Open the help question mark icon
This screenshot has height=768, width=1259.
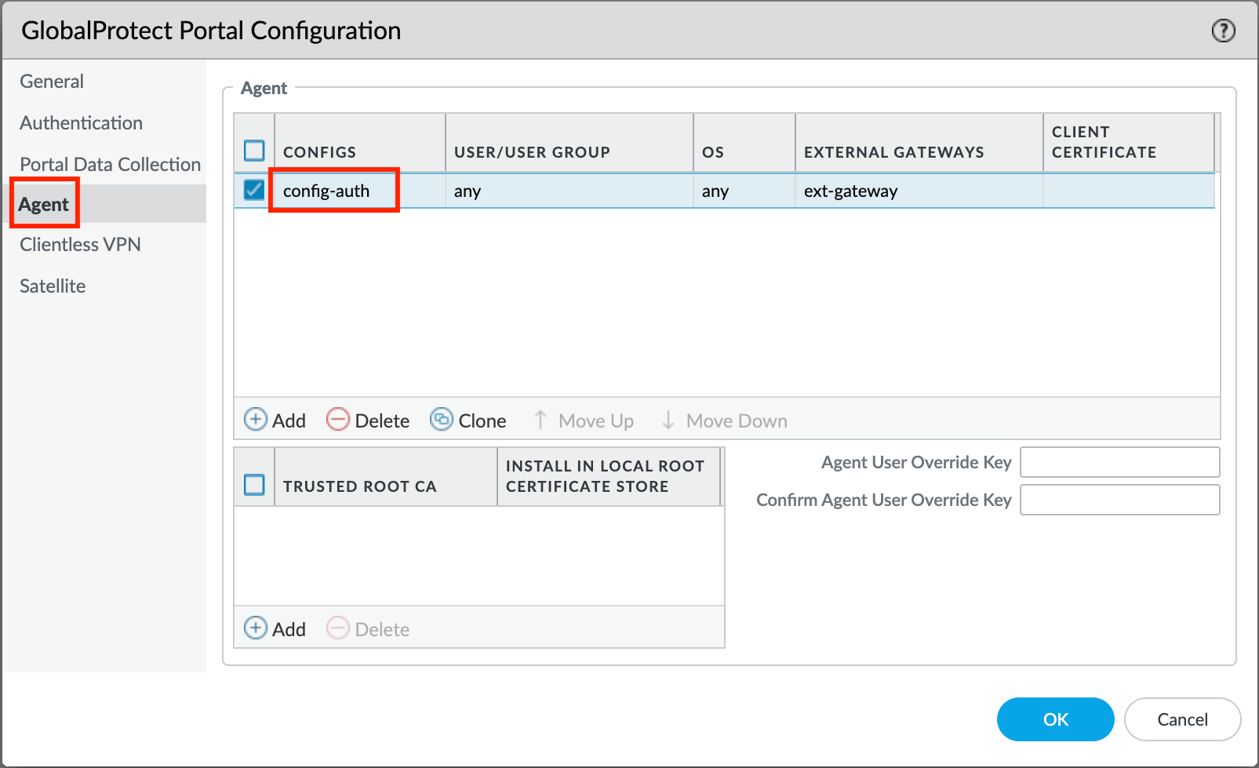click(1223, 31)
